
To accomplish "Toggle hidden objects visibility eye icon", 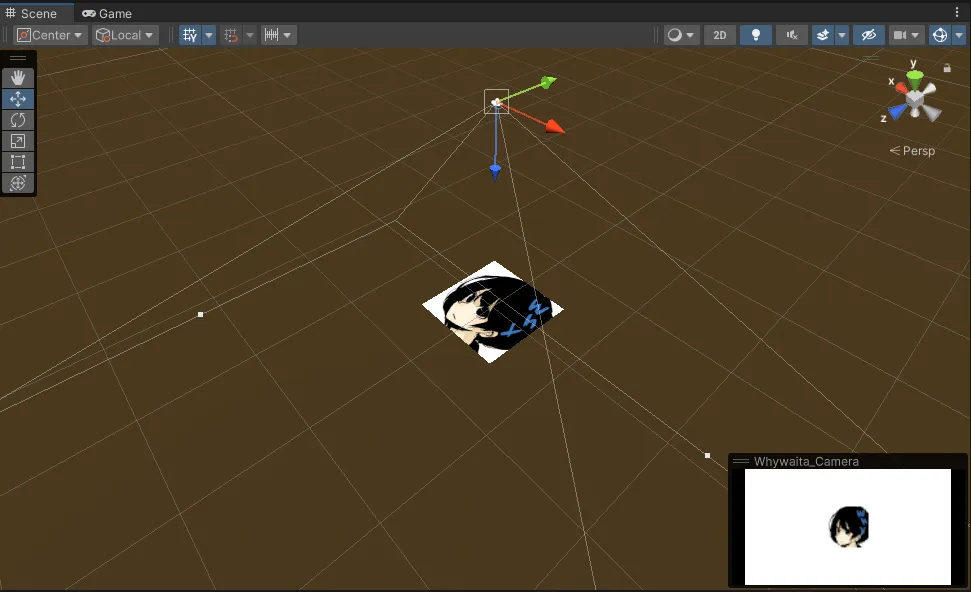I will (868, 35).
